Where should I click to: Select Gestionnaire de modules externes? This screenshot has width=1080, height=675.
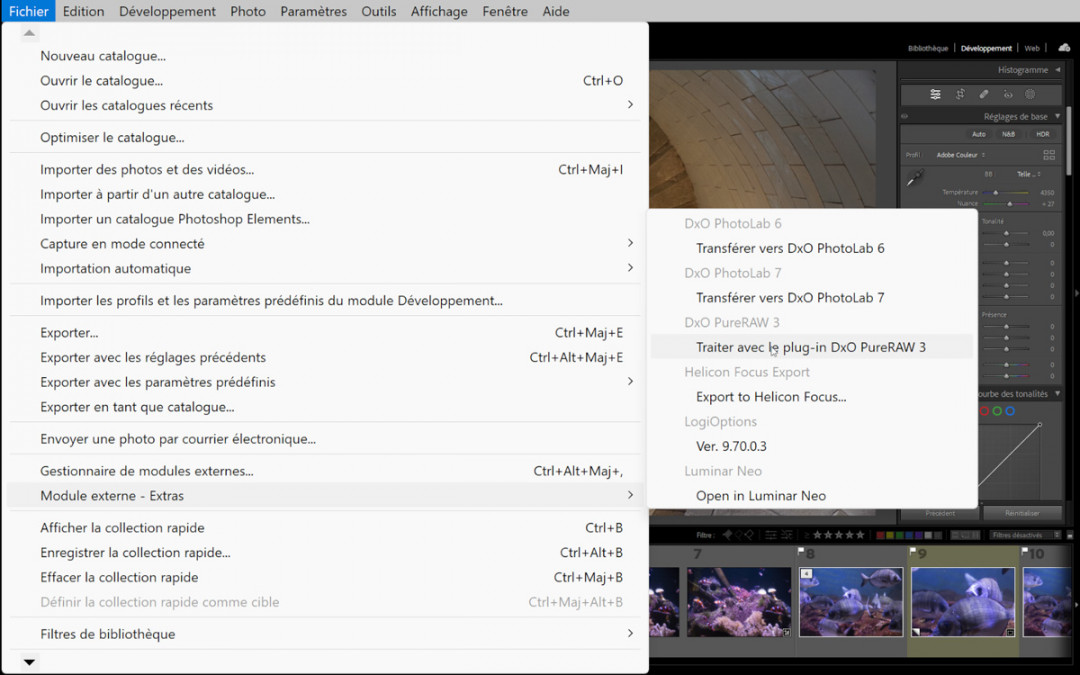coord(324,471)
